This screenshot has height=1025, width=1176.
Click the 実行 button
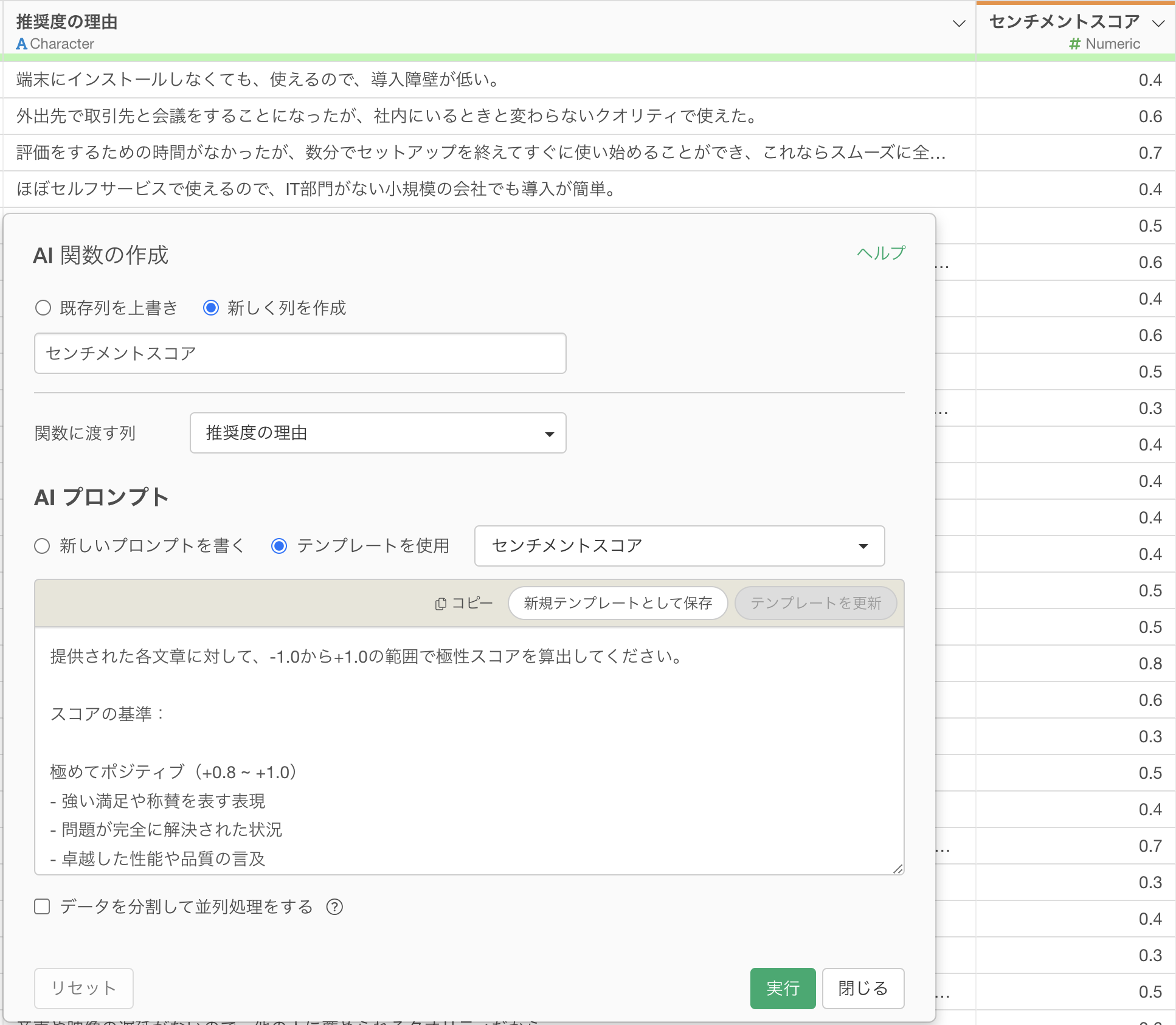pos(782,989)
